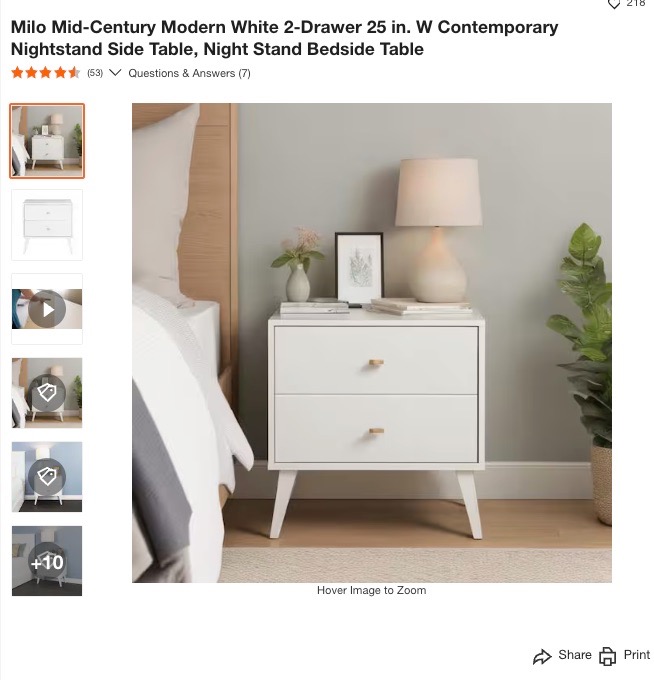The width and height of the screenshot is (654, 680).
Task: Click the Share arrow icon
Action: coord(542,656)
